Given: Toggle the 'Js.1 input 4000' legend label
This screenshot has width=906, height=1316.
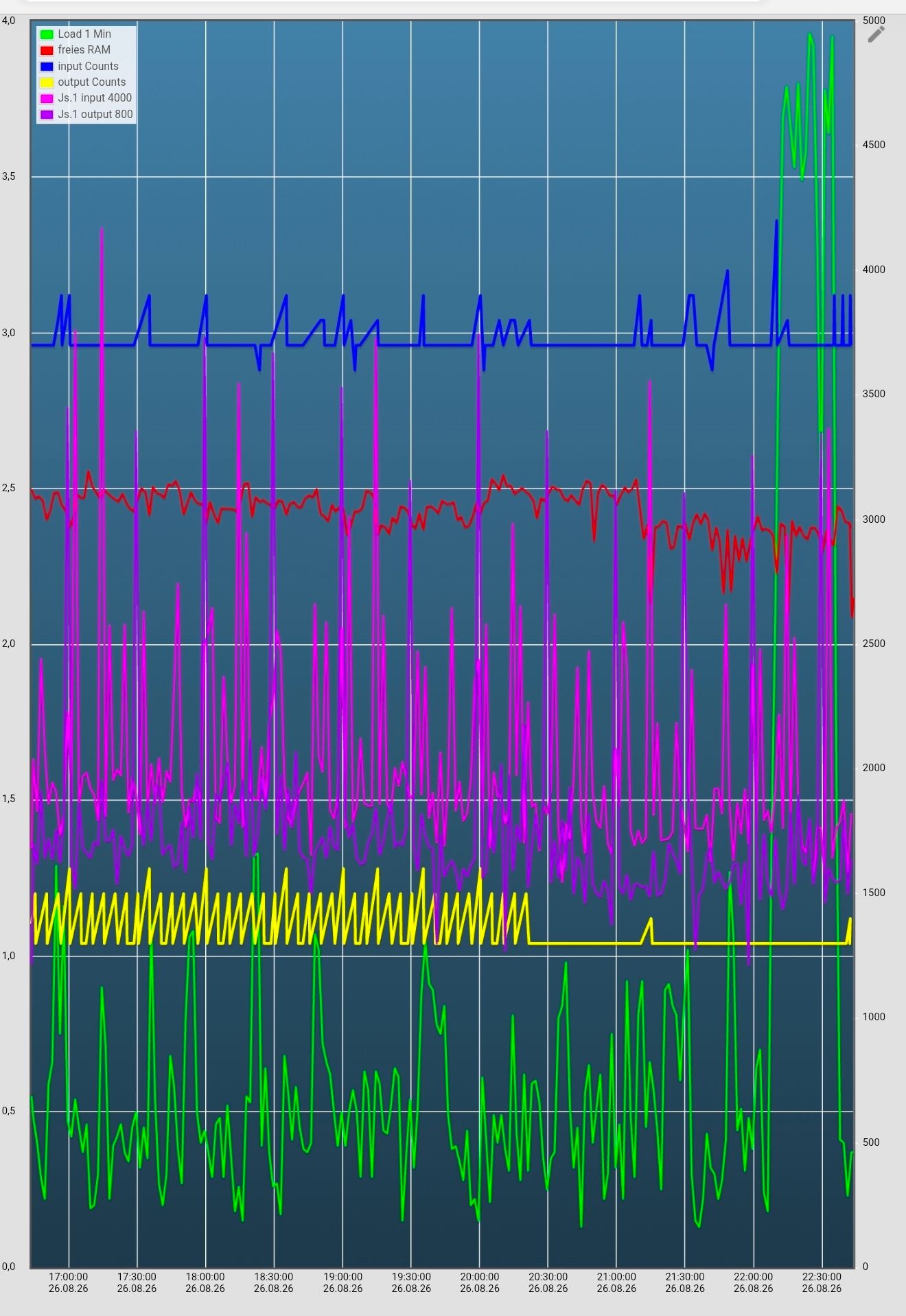Looking at the screenshot, I should [x=95, y=98].
